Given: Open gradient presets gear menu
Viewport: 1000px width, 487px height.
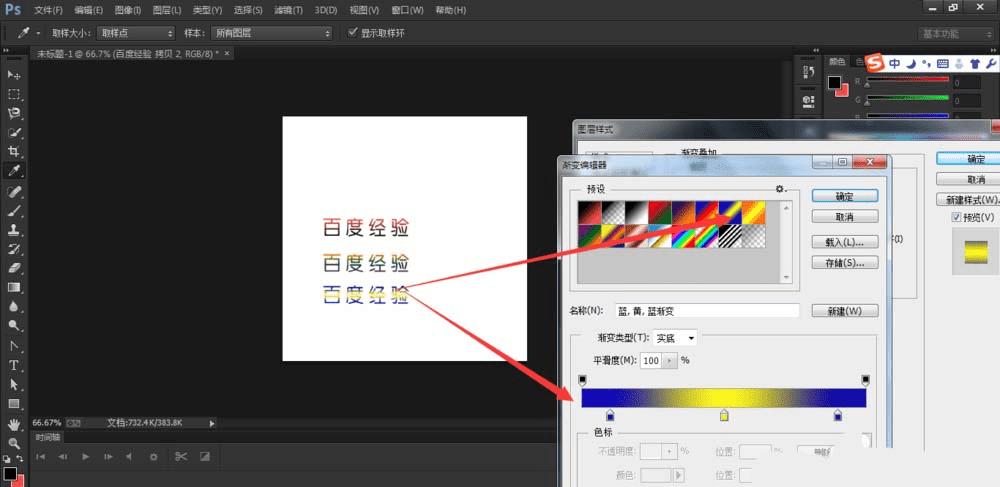Looking at the screenshot, I should pos(781,189).
